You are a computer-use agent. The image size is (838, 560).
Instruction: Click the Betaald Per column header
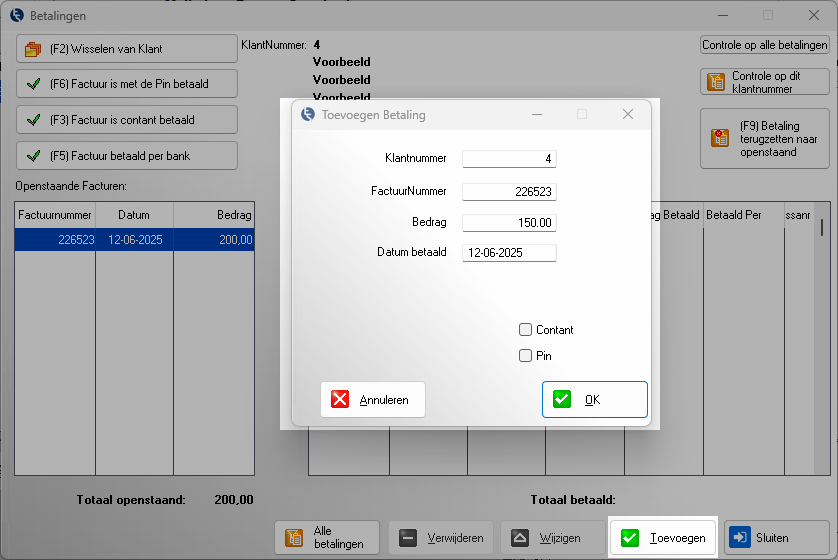743,215
